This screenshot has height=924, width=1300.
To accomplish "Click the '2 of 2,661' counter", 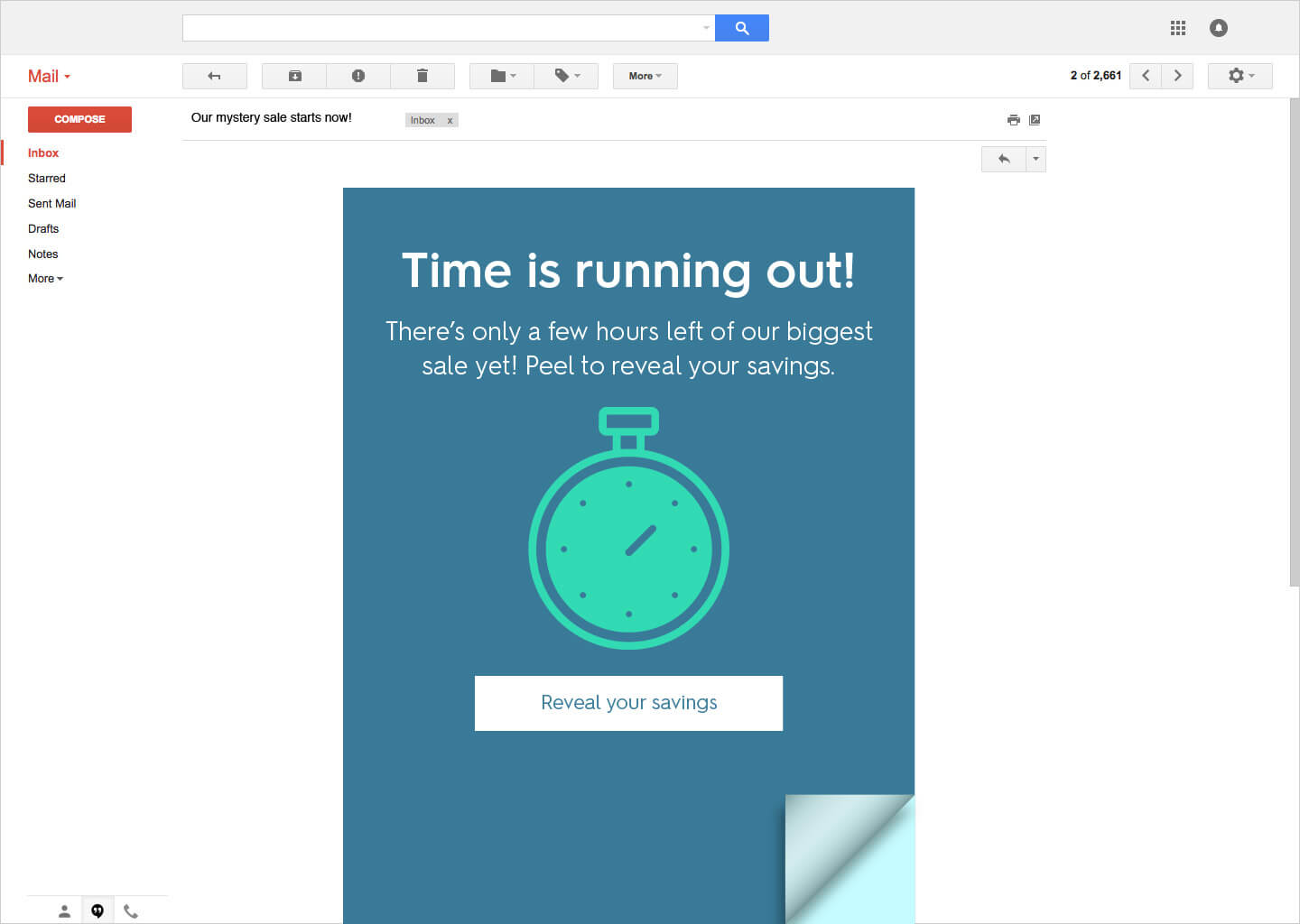I will pos(1096,76).
